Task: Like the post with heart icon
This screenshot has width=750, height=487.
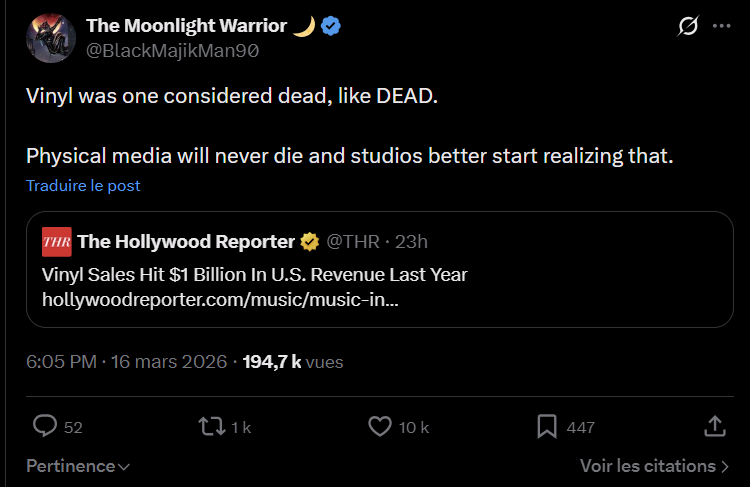Action: [x=380, y=427]
